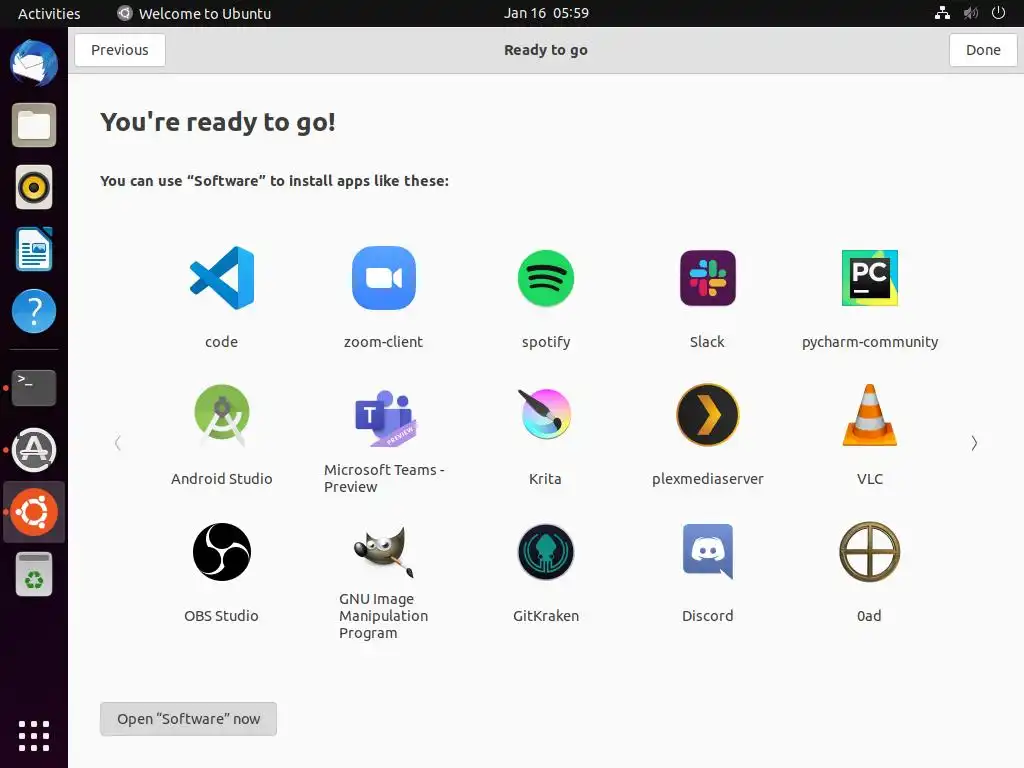The image size is (1024, 768).
Task: Click Open "Software" now button
Action: (x=188, y=719)
